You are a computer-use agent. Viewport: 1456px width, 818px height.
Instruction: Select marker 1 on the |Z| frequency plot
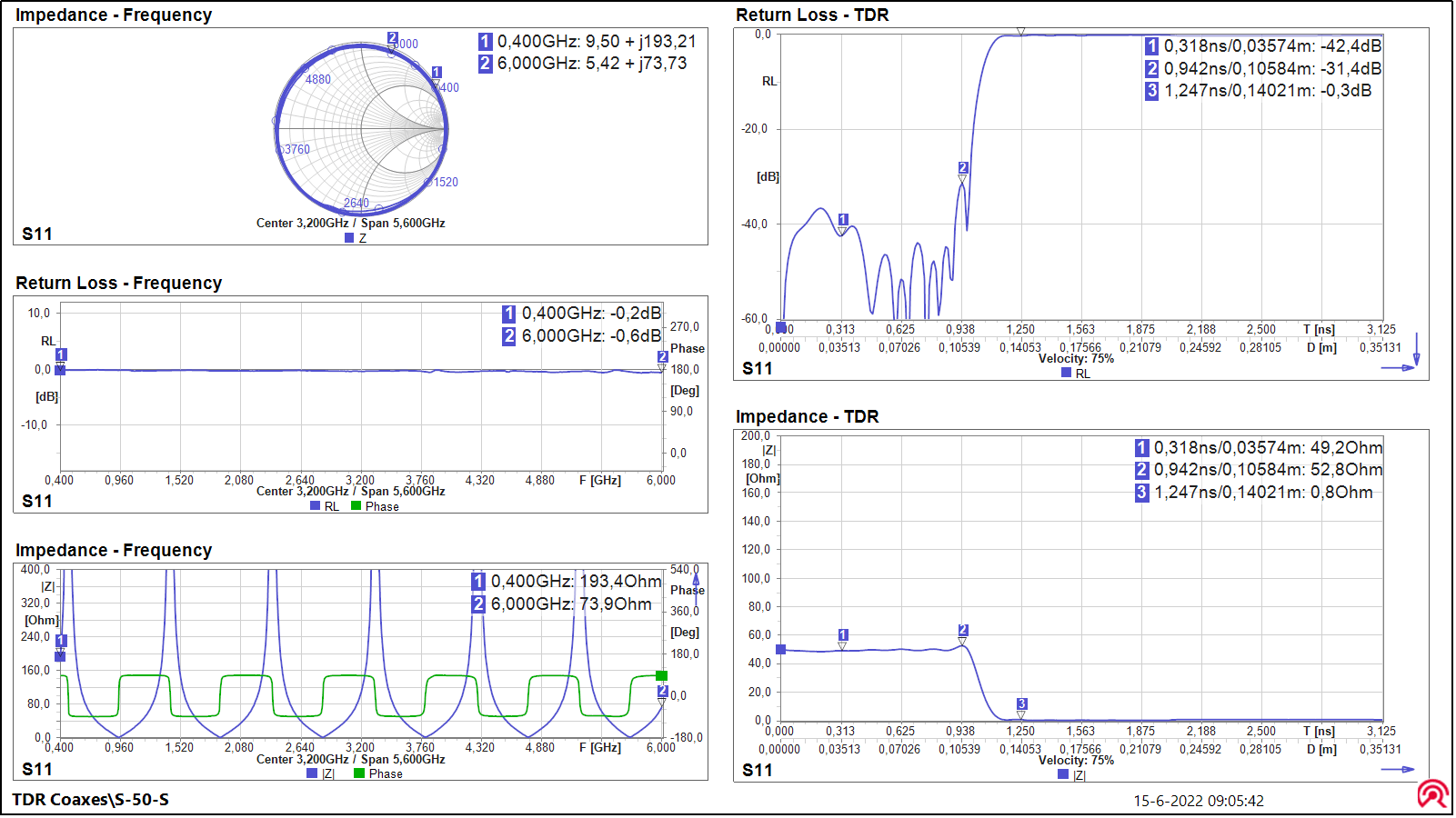[61, 641]
